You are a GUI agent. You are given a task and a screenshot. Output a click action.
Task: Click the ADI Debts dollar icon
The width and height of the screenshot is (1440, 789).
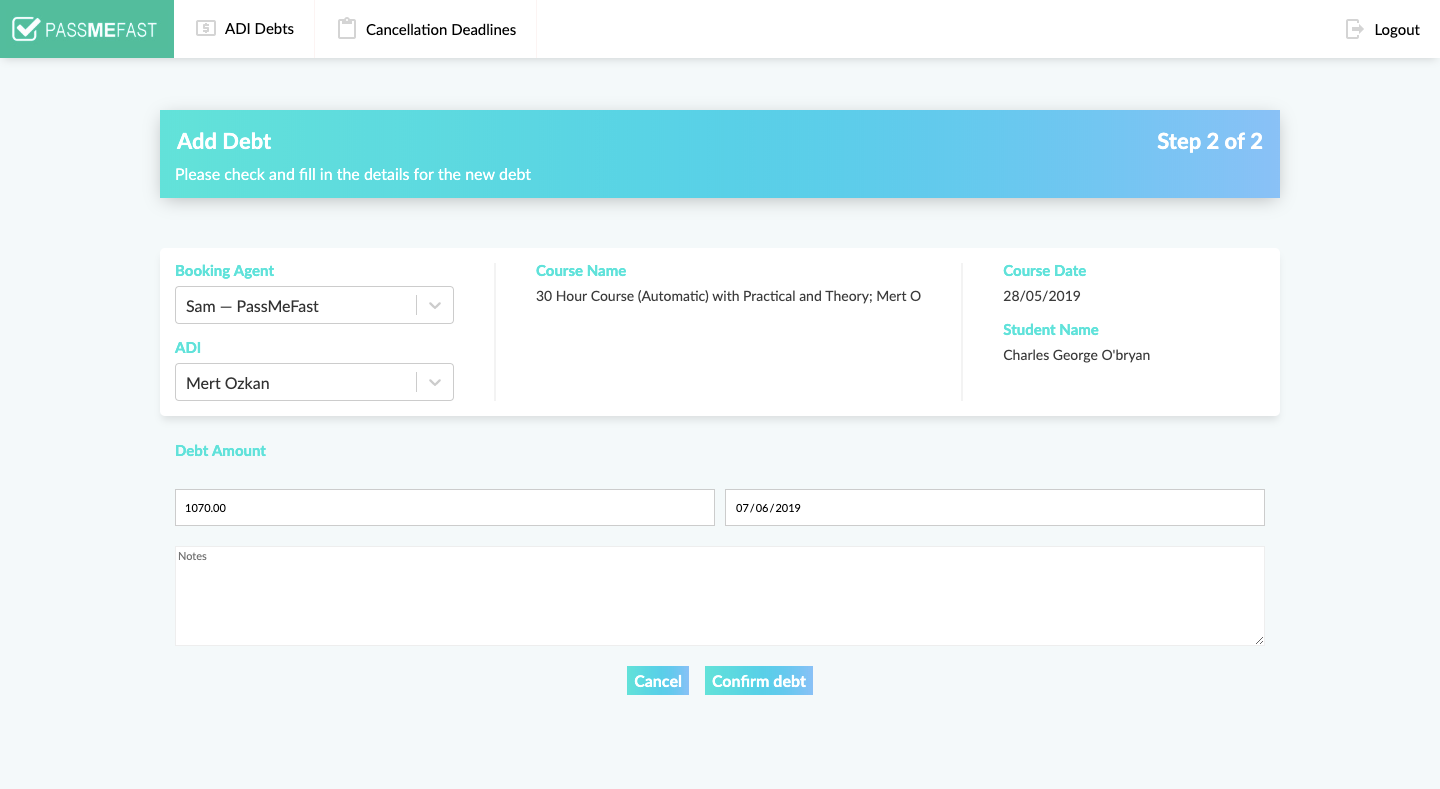pyautogui.click(x=206, y=29)
